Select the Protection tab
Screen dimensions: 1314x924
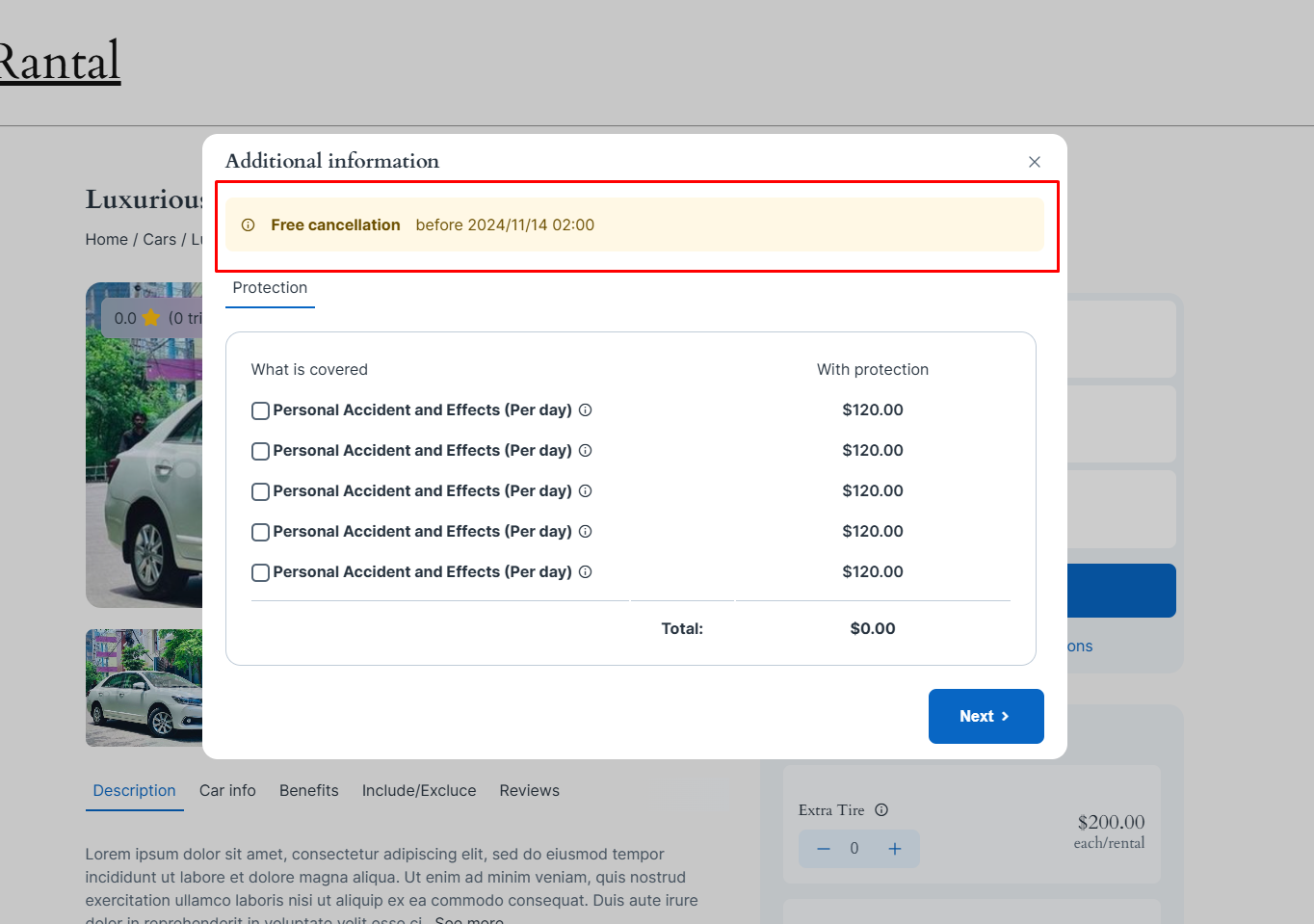[270, 288]
